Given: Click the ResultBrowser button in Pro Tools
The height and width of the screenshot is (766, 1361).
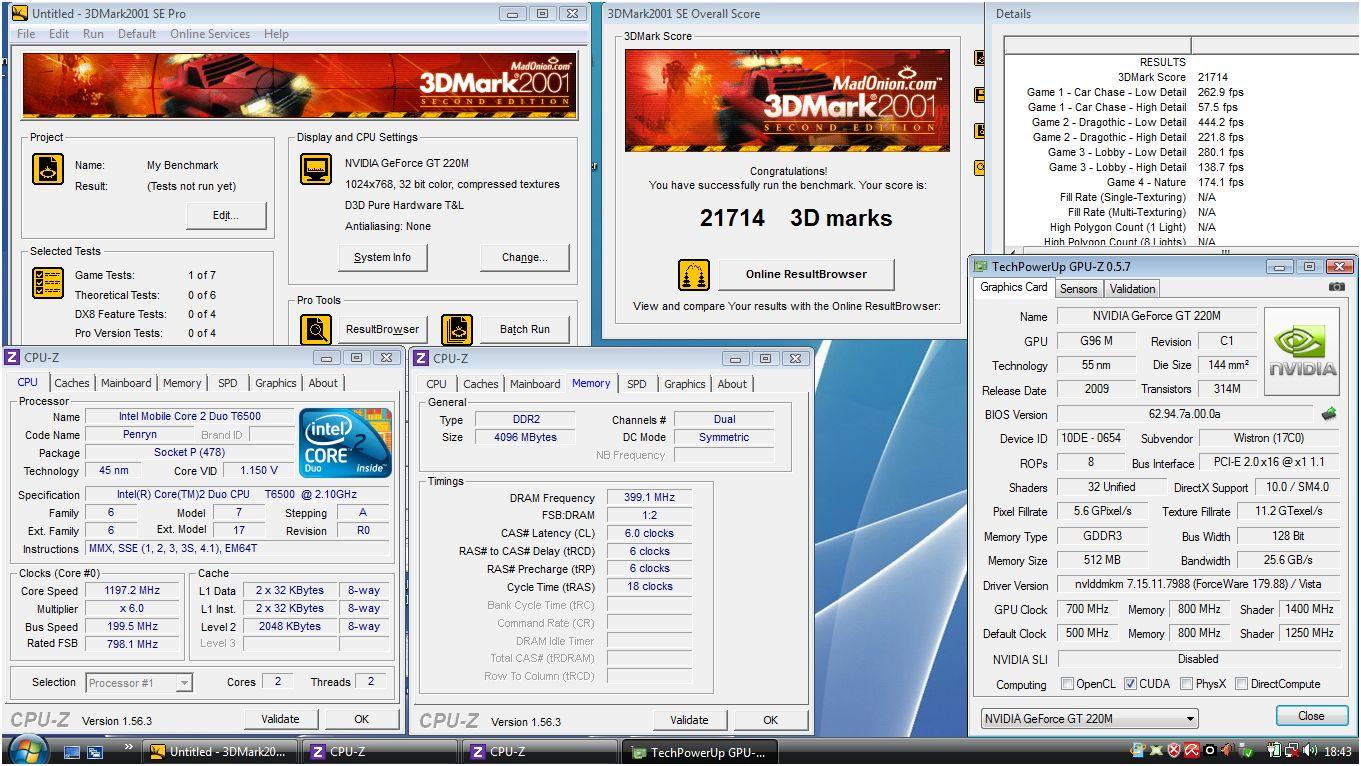Looking at the screenshot, I should 382,329.
